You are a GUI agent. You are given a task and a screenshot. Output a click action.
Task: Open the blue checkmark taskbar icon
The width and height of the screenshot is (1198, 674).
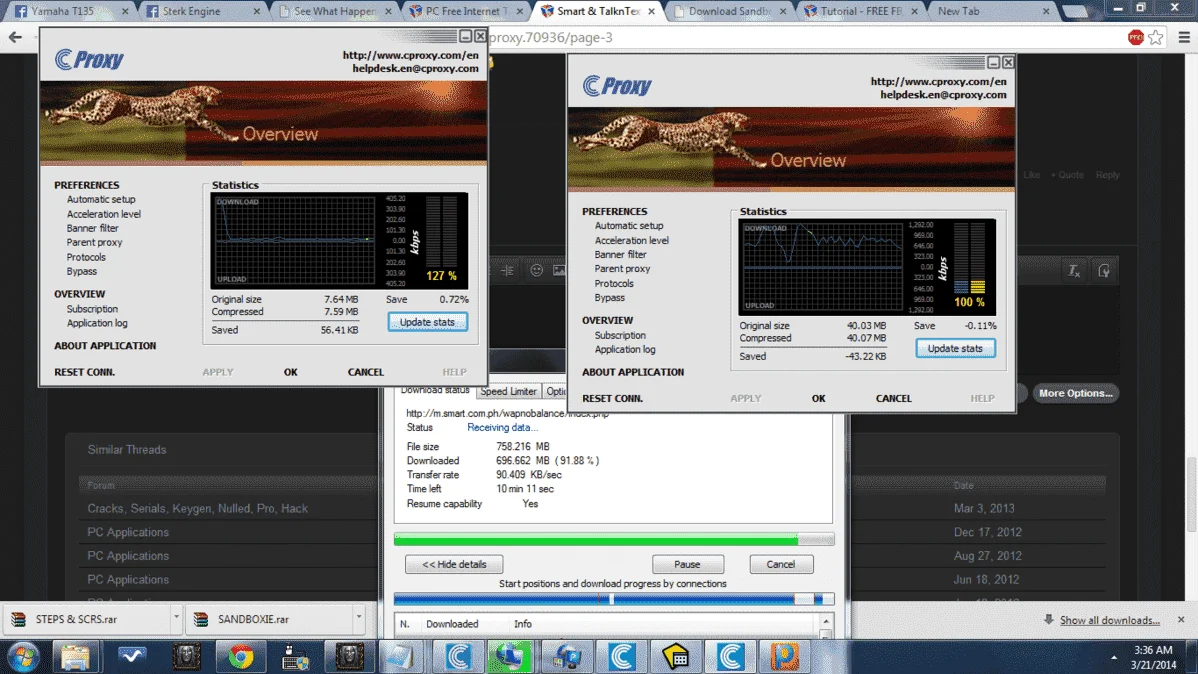point(131,657)
